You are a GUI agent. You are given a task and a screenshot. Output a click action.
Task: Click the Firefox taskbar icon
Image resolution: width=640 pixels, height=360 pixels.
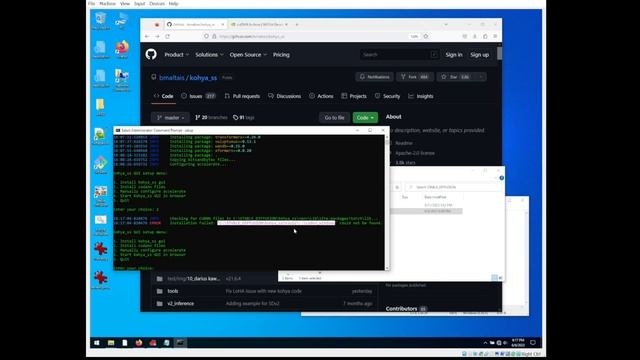[x=139, y=343]
